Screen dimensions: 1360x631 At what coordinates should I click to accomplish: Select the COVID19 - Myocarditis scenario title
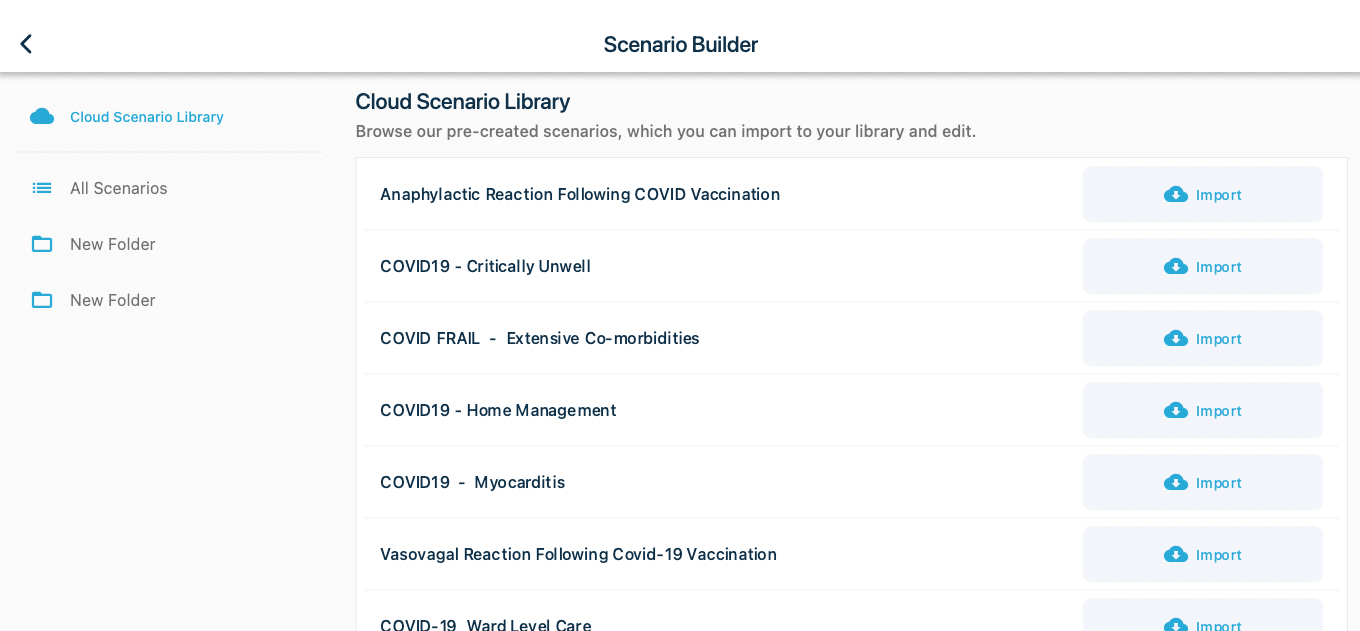(472, 482)
